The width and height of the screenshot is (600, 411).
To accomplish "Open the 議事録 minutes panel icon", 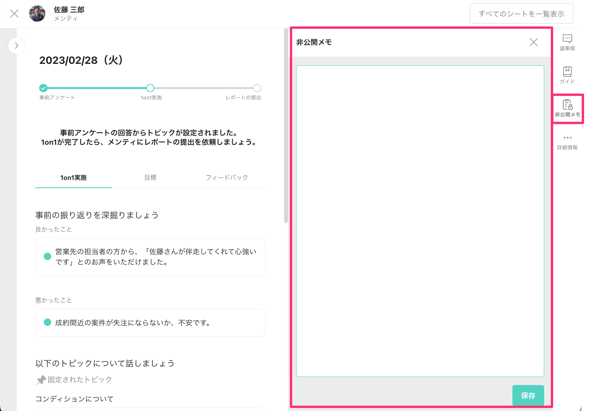I will (567, 41).
